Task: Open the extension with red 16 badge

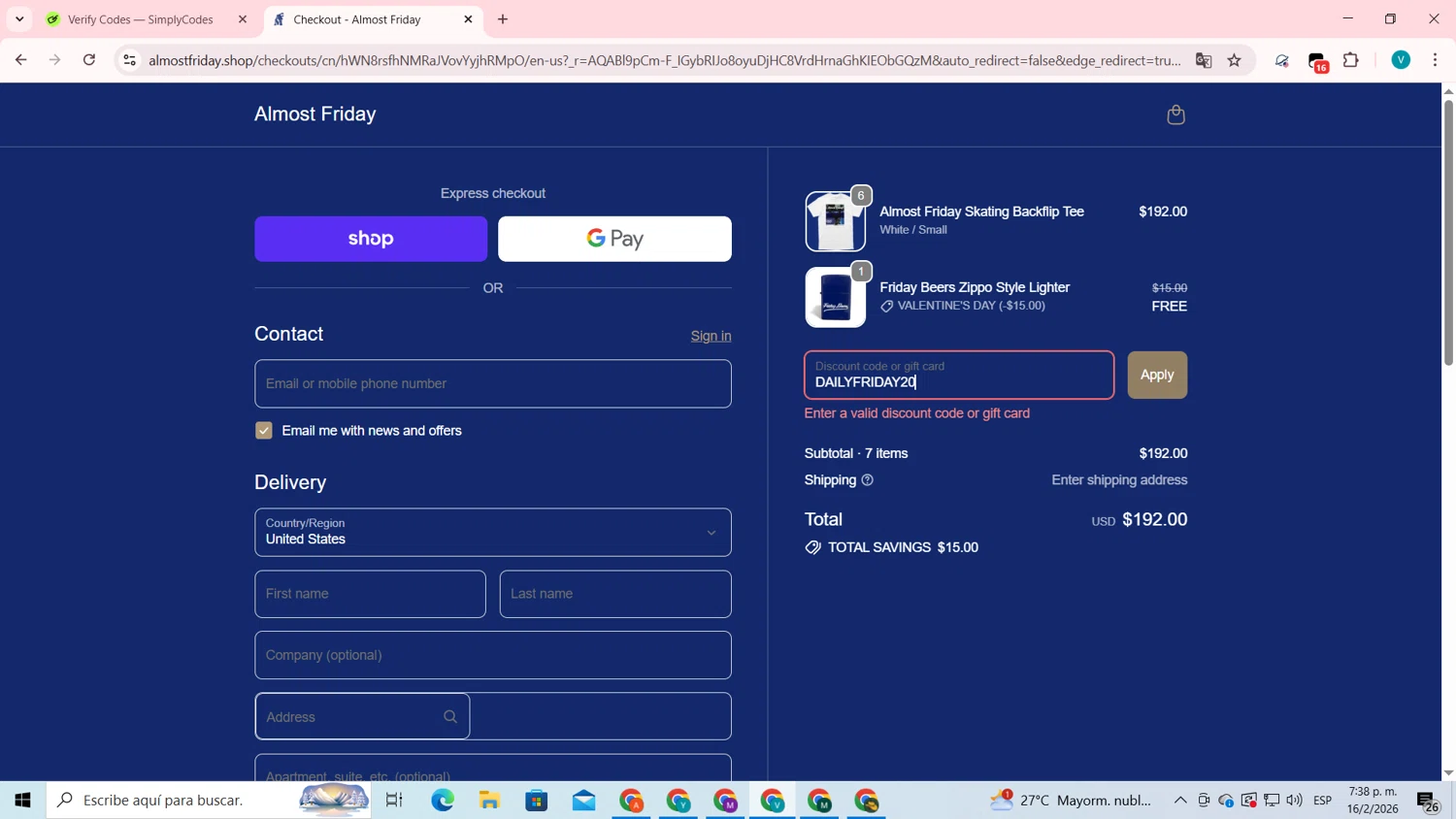Action: pos(1317,62)
